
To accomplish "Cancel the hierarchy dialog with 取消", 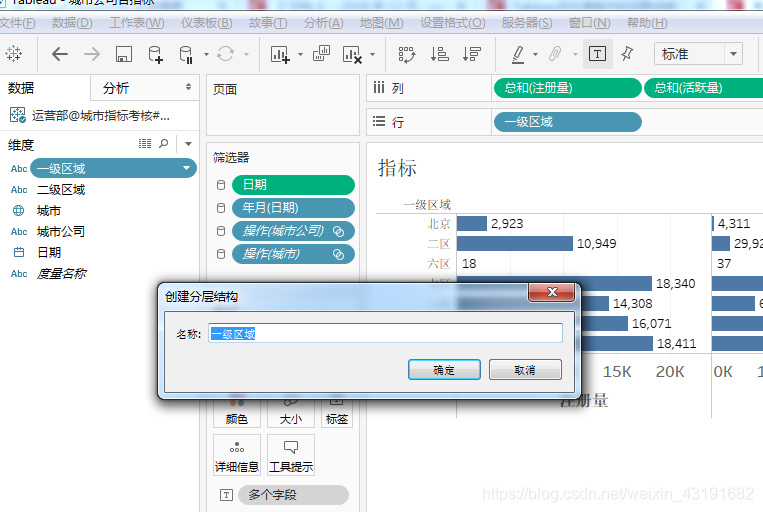I will [x=525, y=370].
